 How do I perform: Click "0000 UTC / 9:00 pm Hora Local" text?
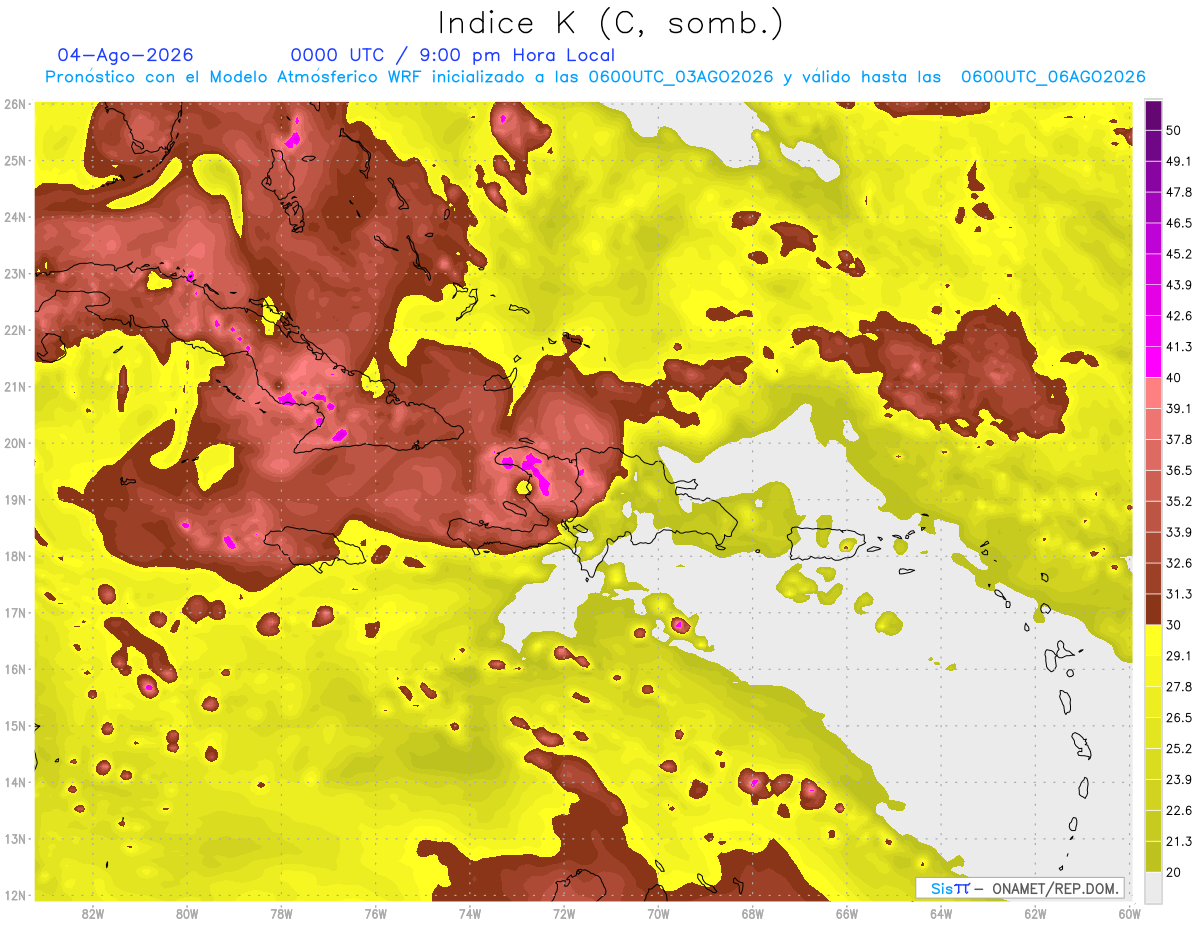(453, 55)
